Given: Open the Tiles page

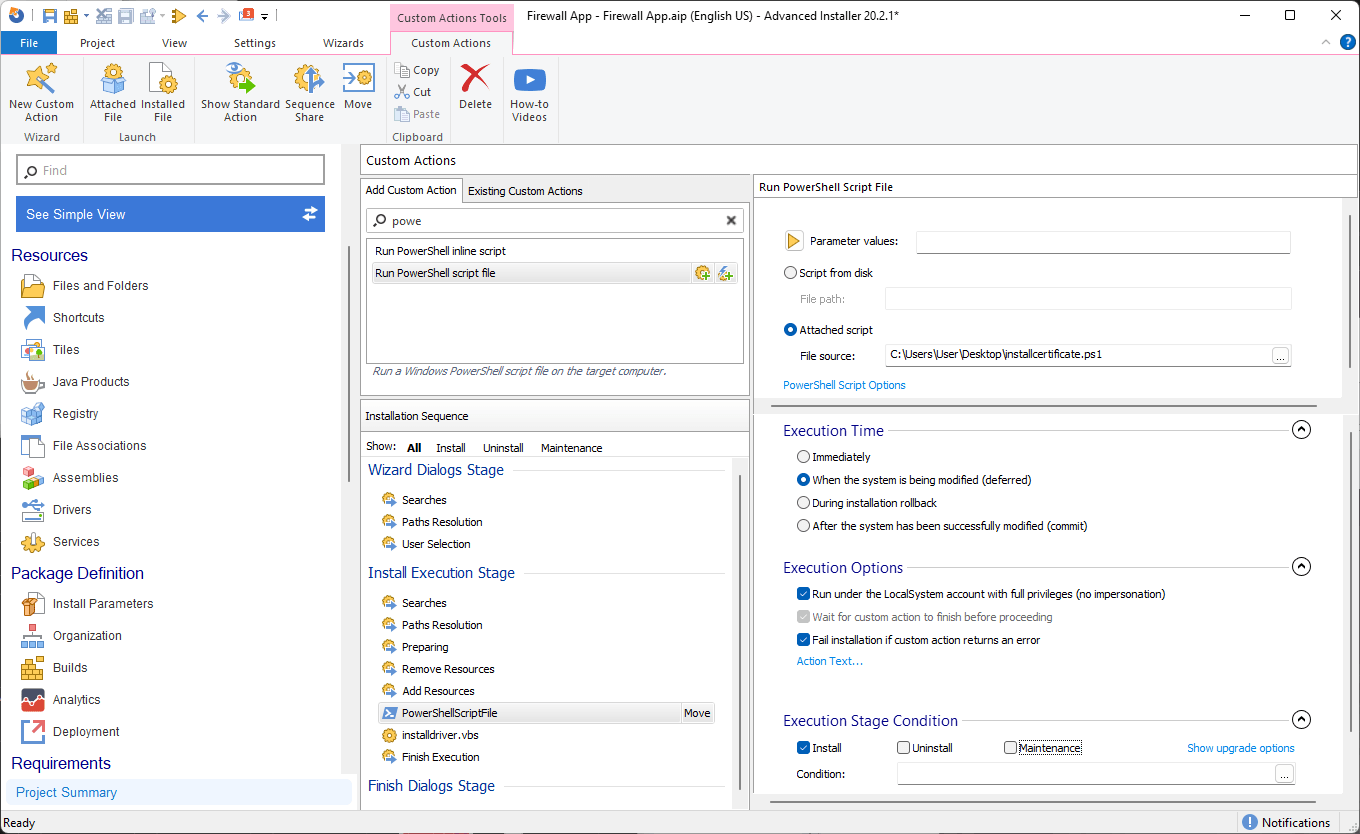Looking at the screenshot, I should [66, 350].
